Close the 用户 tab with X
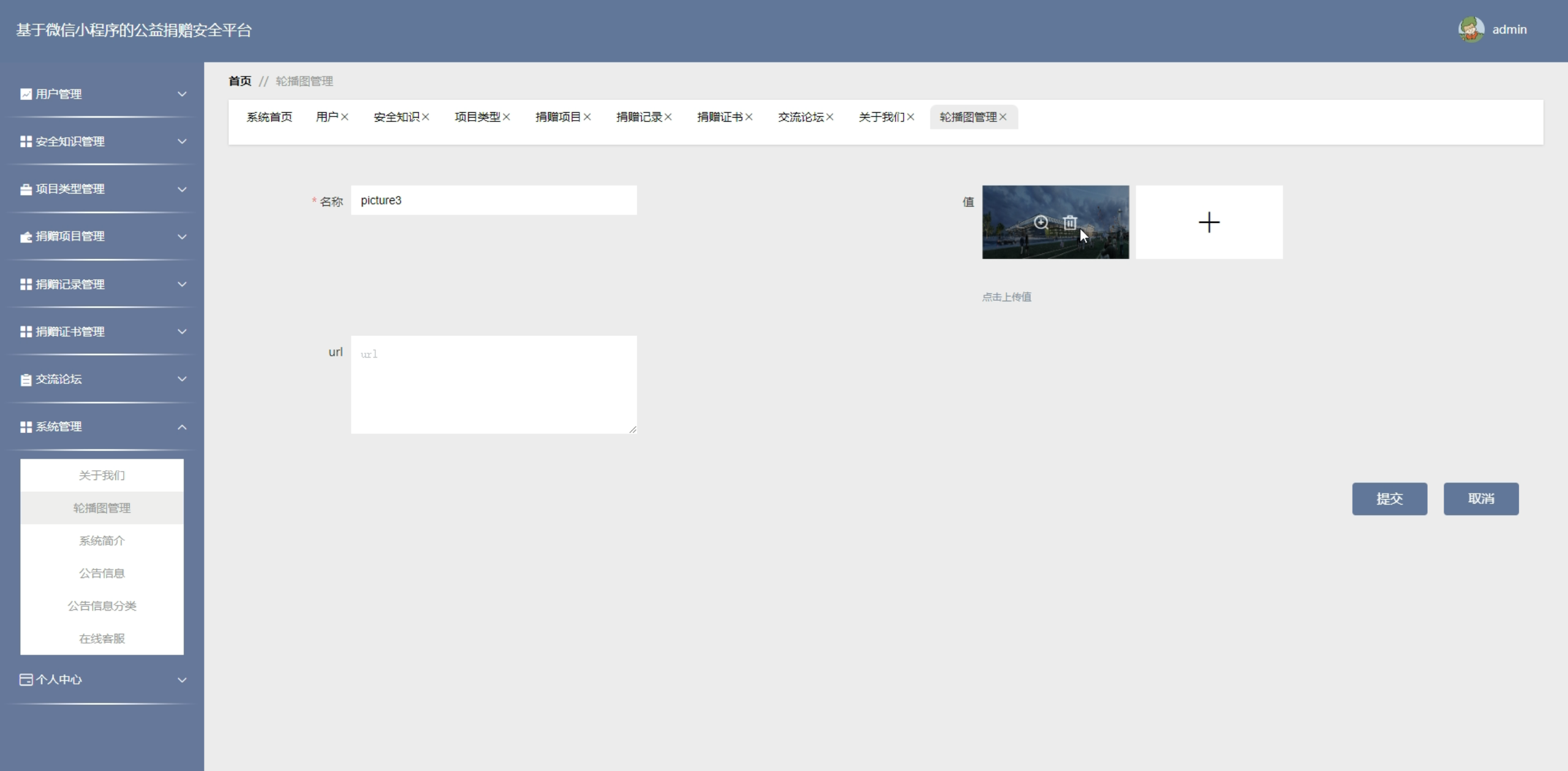1568x771 pixels. pyautogui.click(x=345, y=117)
